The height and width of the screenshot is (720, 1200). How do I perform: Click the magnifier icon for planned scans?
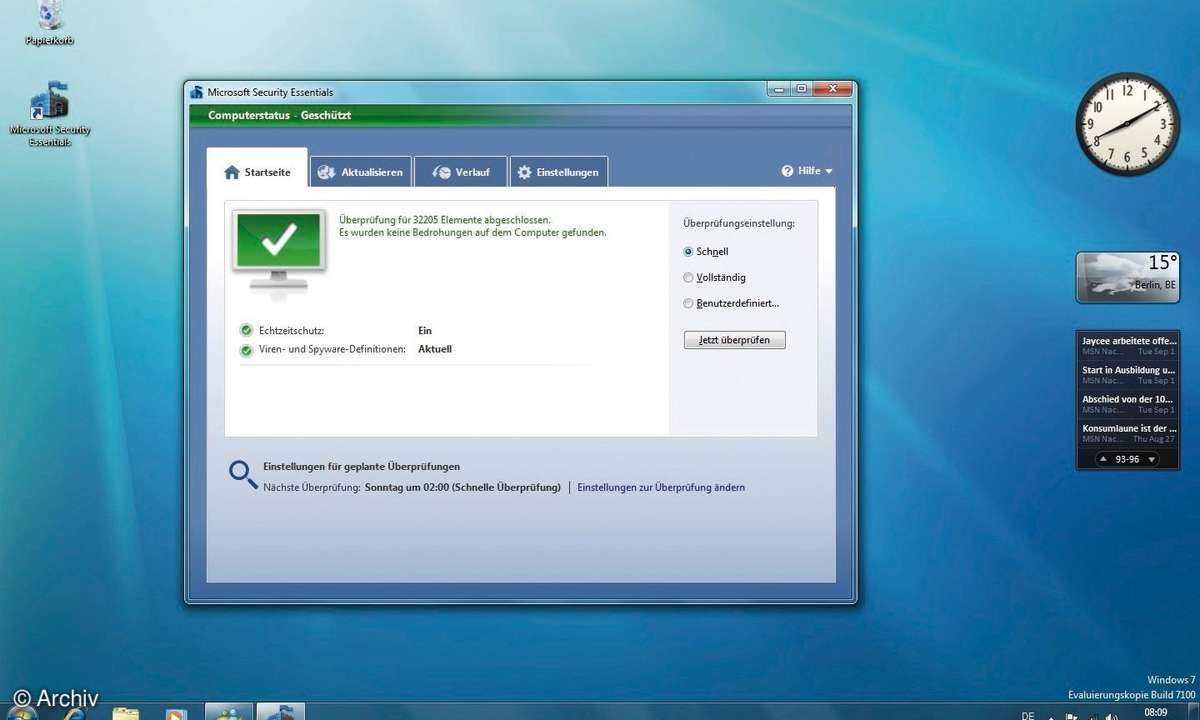coord(243,474)
